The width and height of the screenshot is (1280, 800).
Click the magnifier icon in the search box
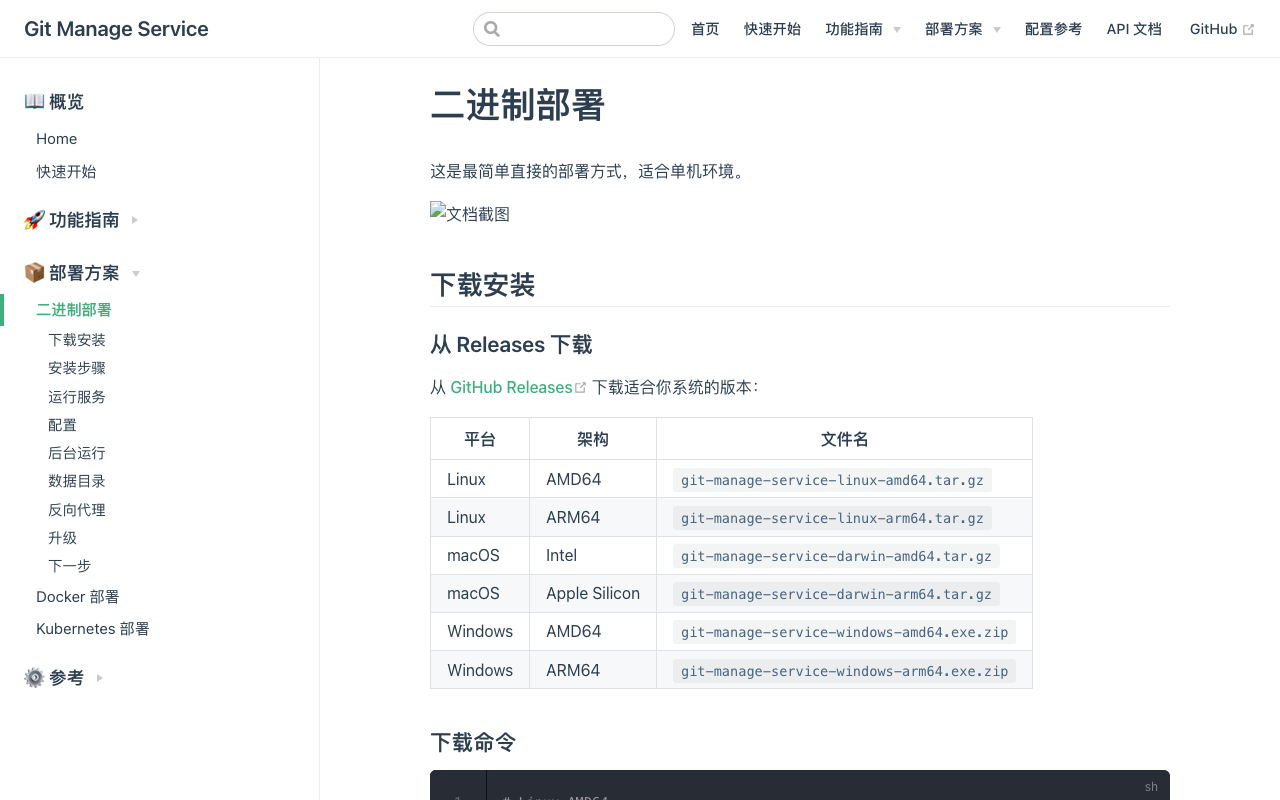pos(491,29)
